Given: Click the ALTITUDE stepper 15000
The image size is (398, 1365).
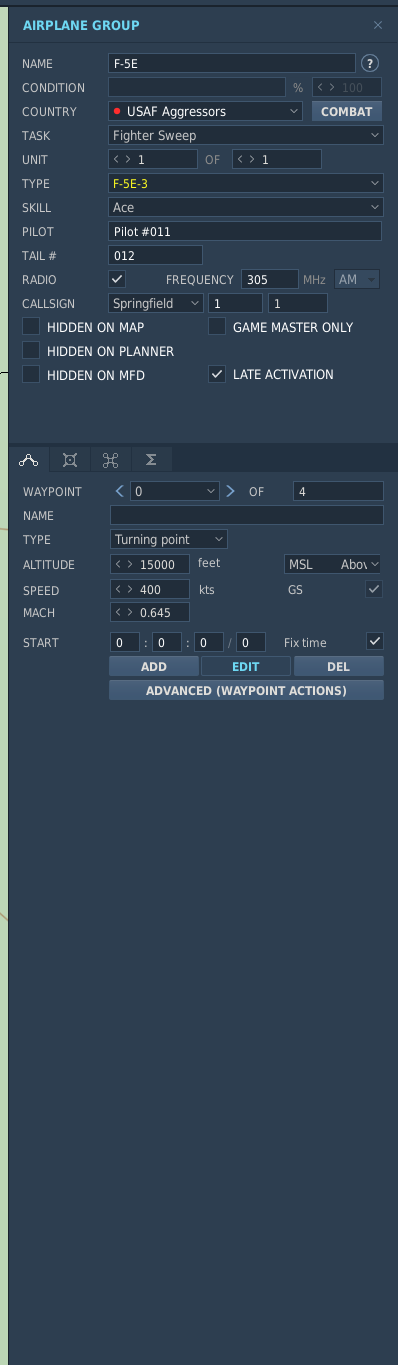Looking at the screenshot, I should (149, 564).
